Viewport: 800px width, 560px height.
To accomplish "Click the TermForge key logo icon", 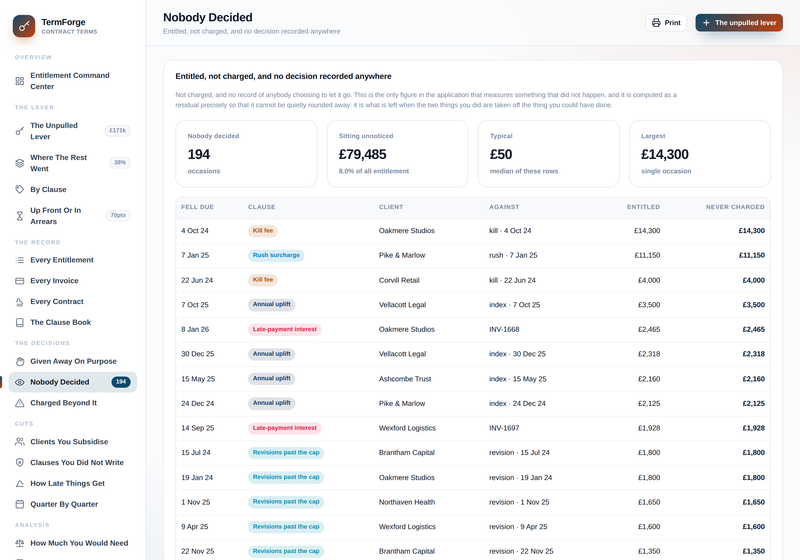I will click(24, 26).
